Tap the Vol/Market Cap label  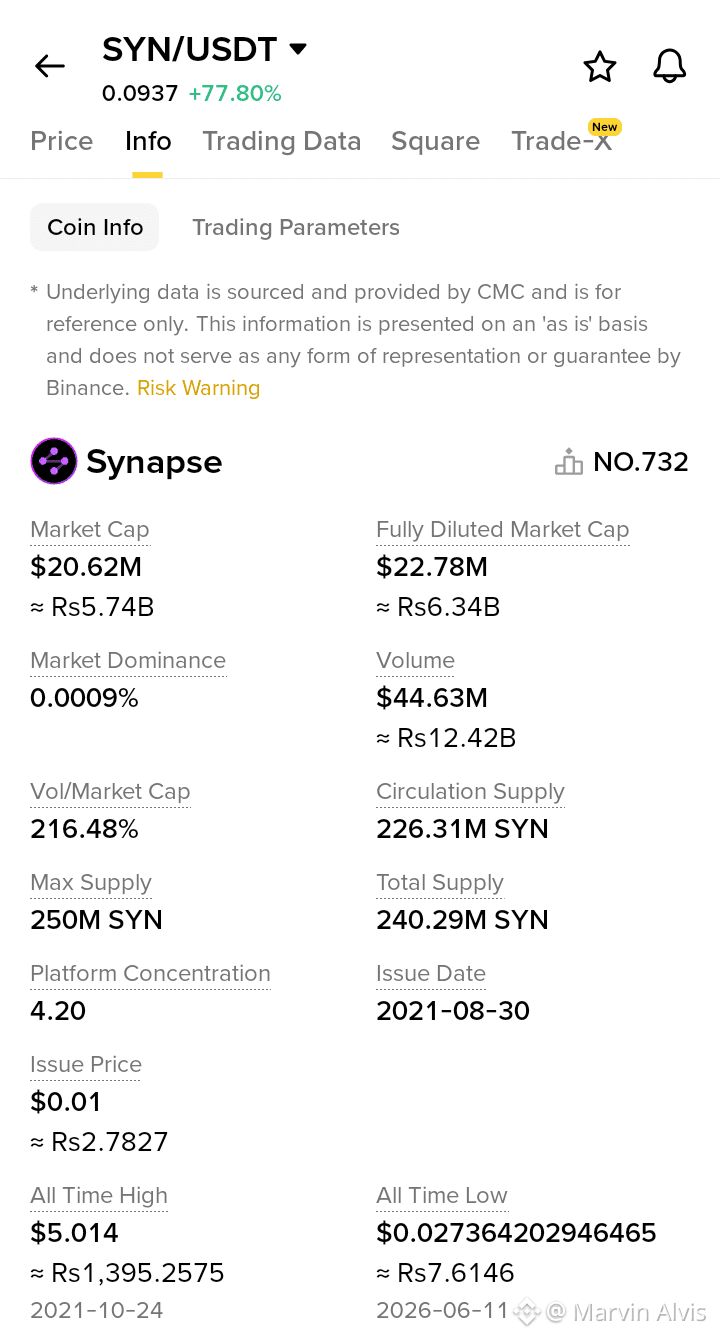(110, 792)
